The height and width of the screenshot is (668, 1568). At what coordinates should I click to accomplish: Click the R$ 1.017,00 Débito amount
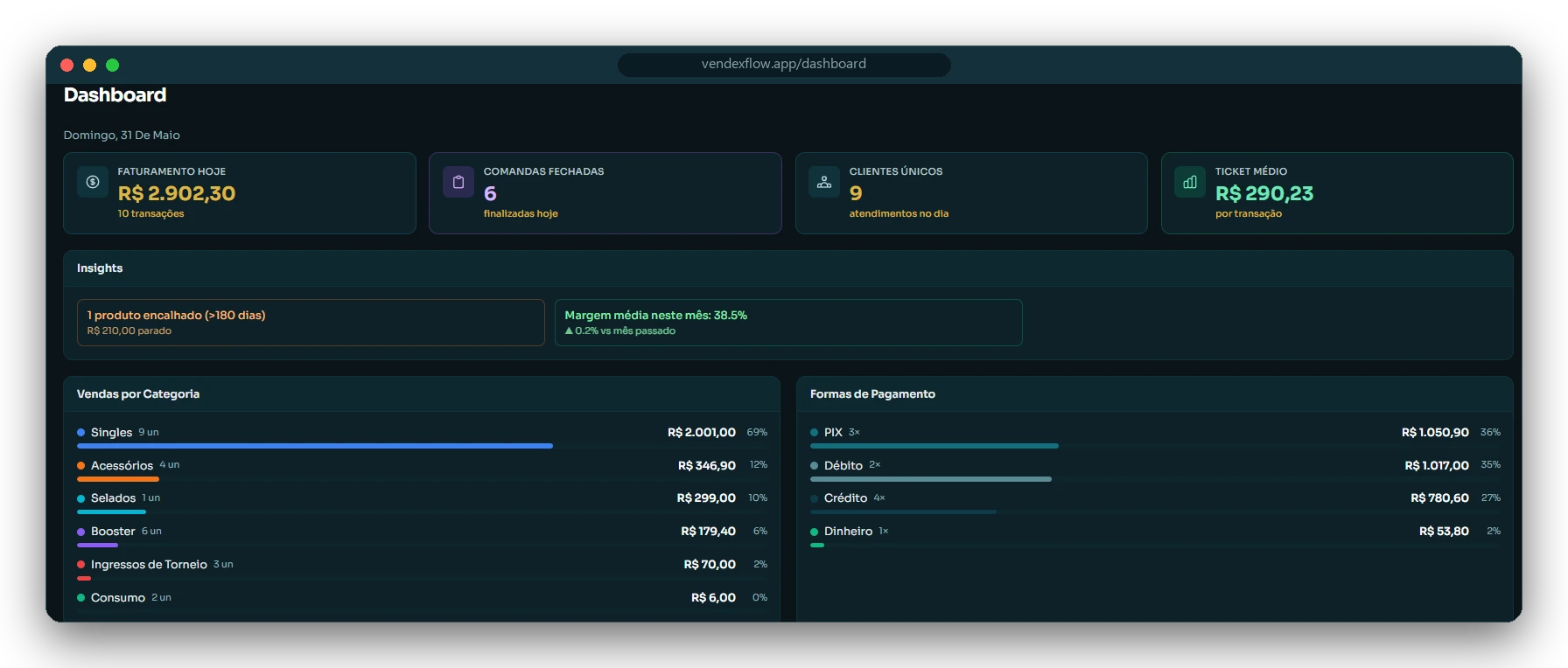click(x=1437, y=465)
